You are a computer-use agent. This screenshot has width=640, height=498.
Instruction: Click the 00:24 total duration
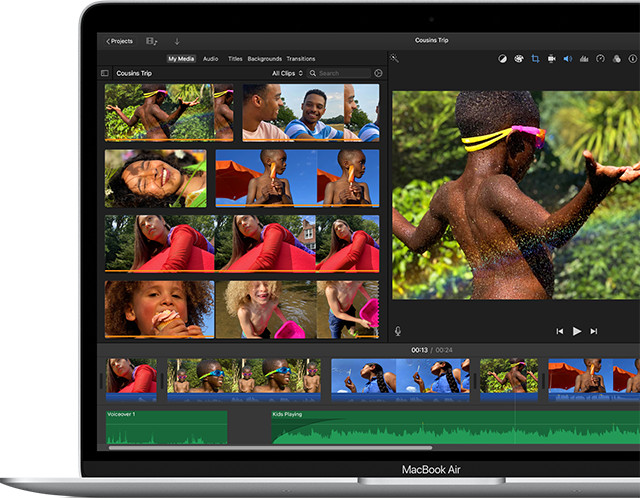pyautogui.click(x=444, y=350)
